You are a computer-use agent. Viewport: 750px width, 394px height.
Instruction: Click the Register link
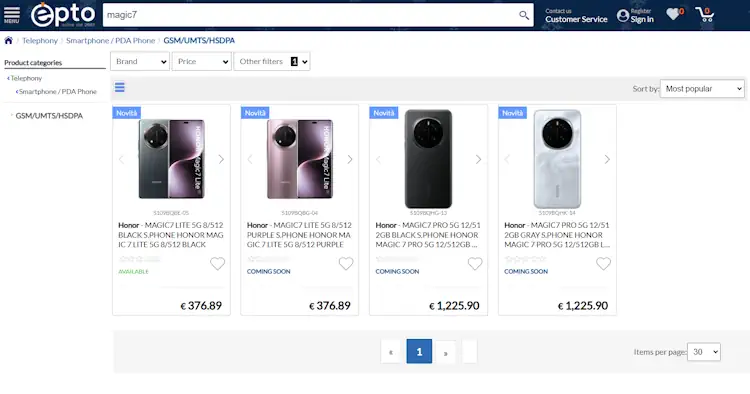pos(641,11)
